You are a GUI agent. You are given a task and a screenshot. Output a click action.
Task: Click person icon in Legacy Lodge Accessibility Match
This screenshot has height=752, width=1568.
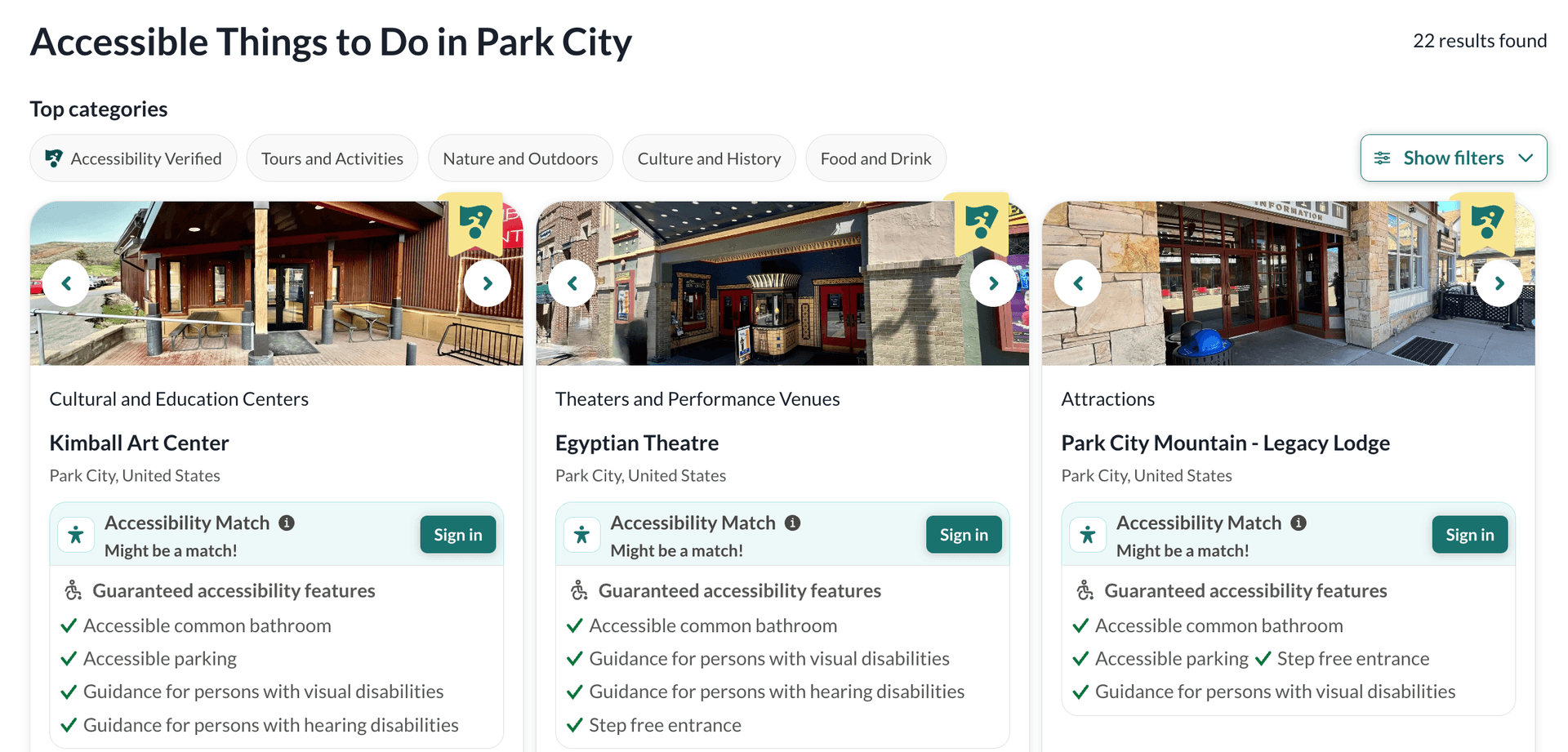[1088, 535]
